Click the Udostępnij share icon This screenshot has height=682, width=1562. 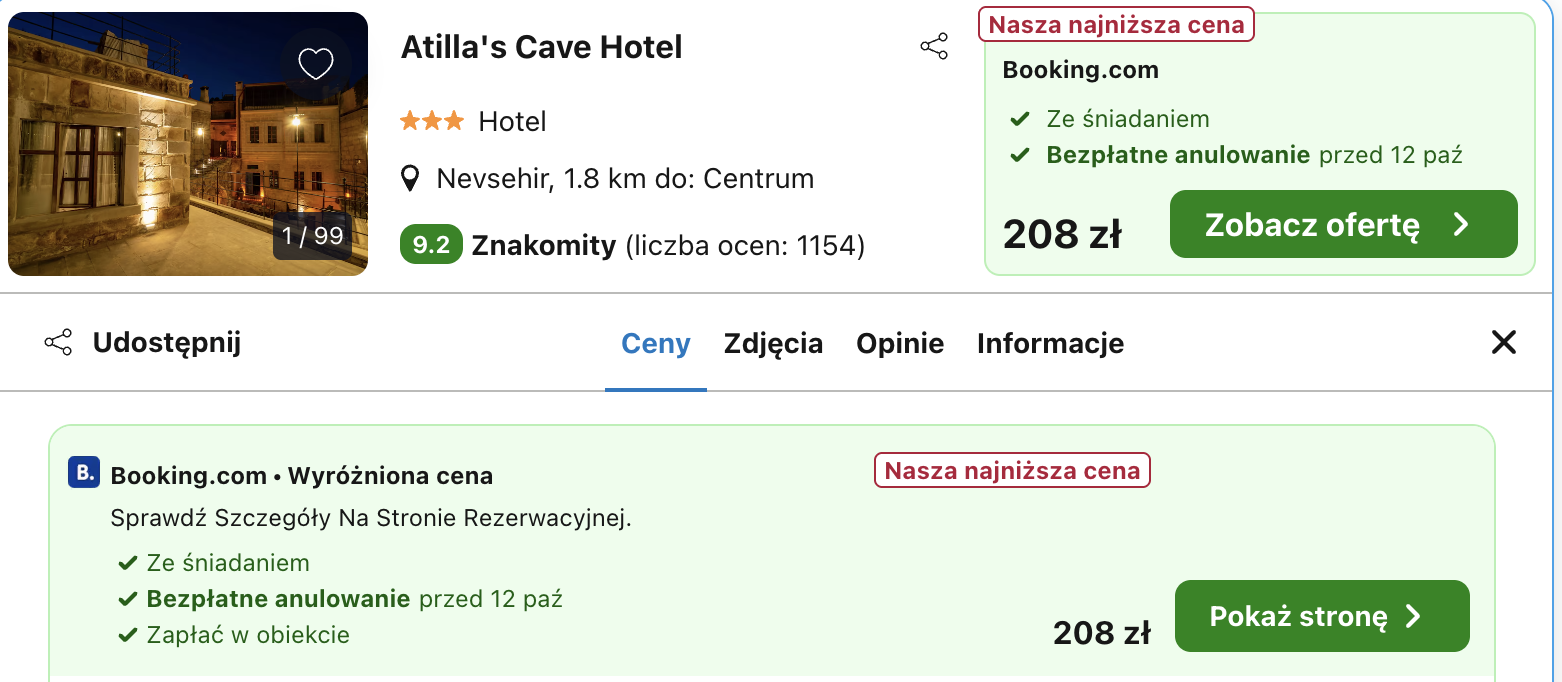click(x=59, y=343)
